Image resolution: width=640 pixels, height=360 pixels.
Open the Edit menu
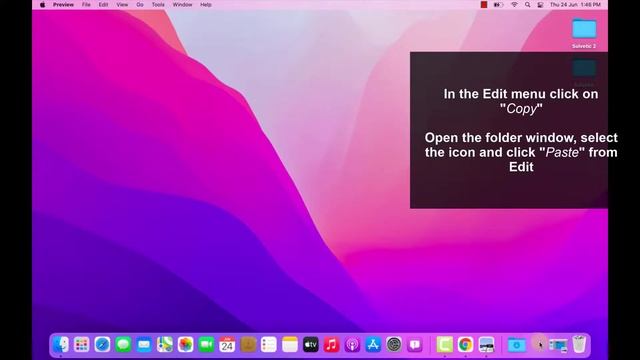pyautogui.click(x=103, y=5)
